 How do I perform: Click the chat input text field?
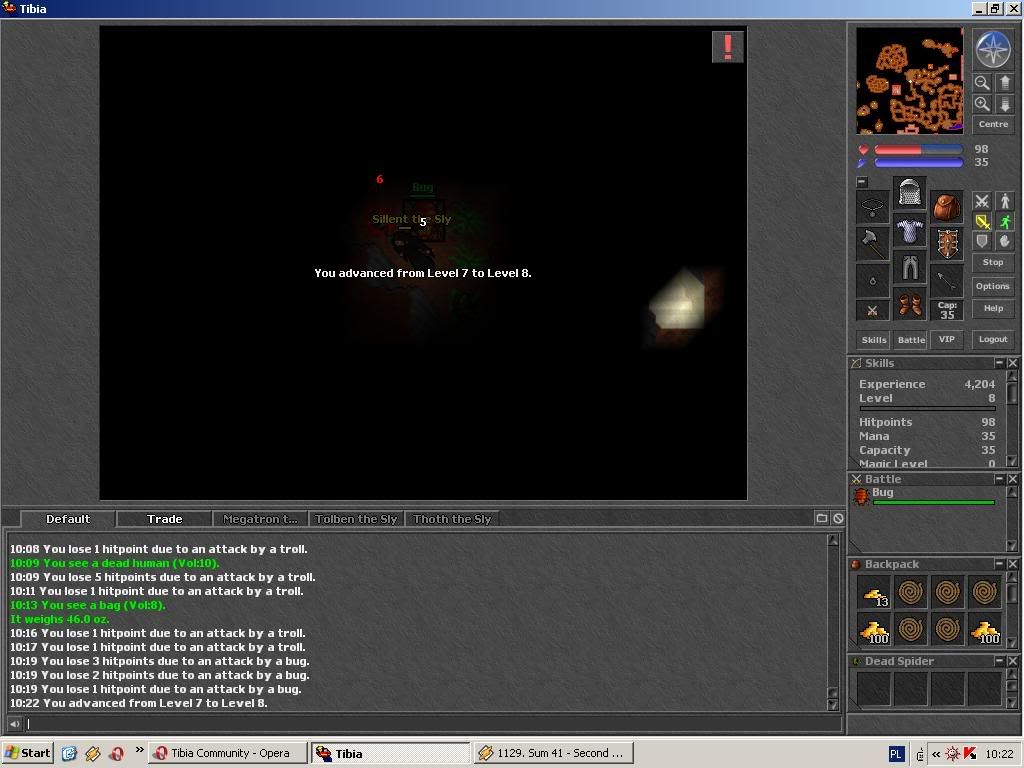click(433, 723)
